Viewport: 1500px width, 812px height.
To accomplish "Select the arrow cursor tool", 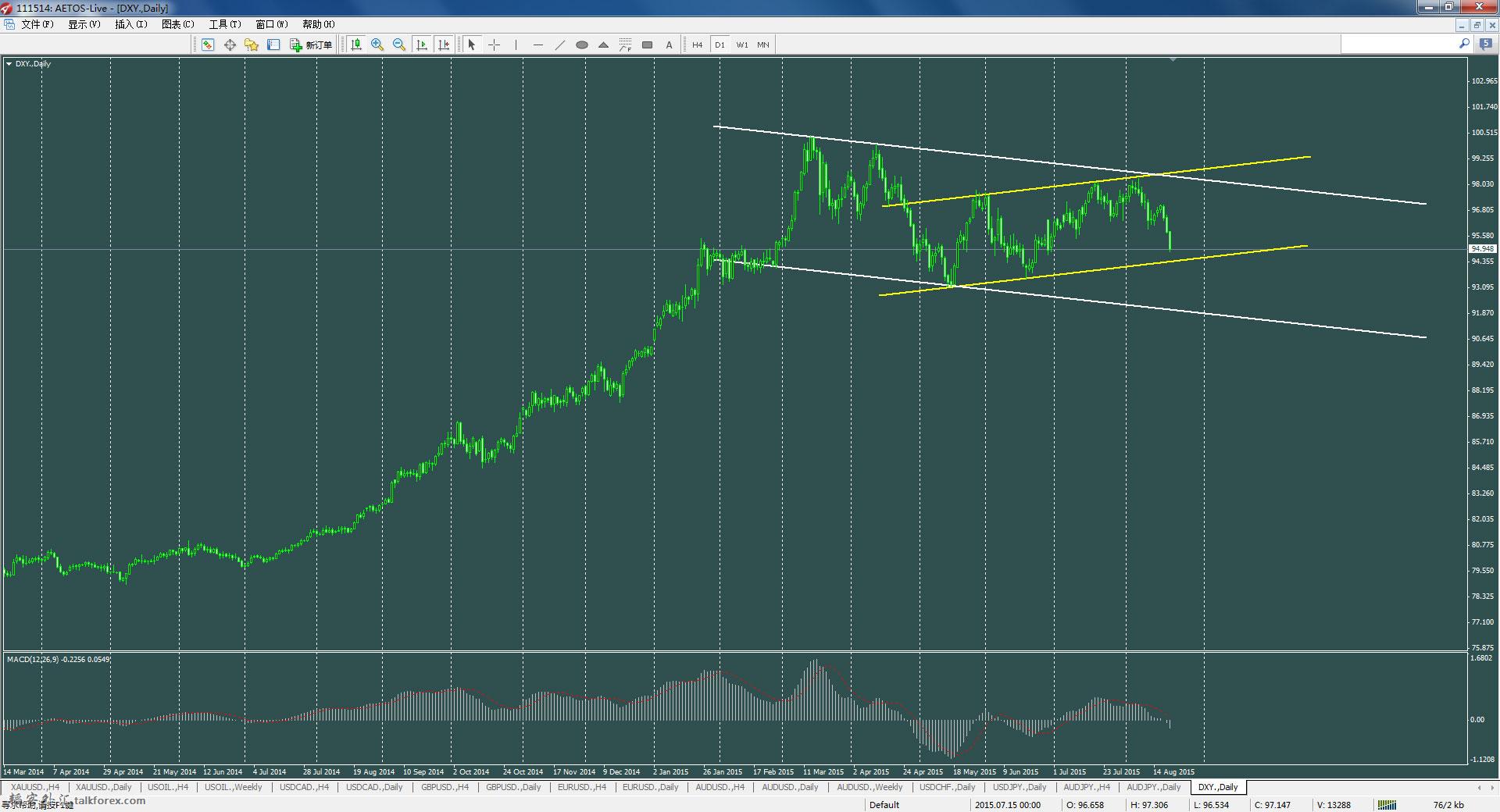I will click(471, 45).
